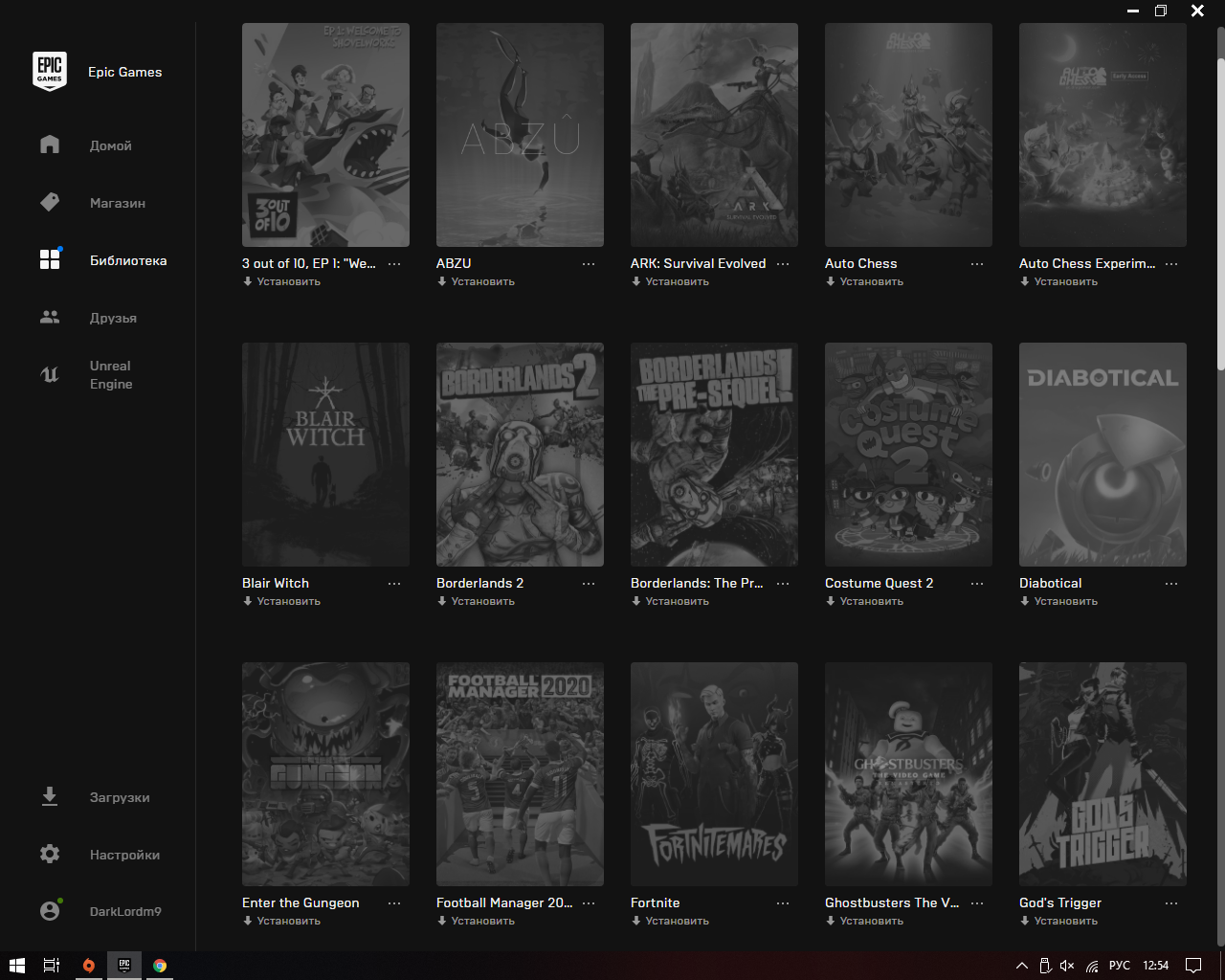
Task: Open Загрузки in the sidebar
Action: tap(120, 797)
